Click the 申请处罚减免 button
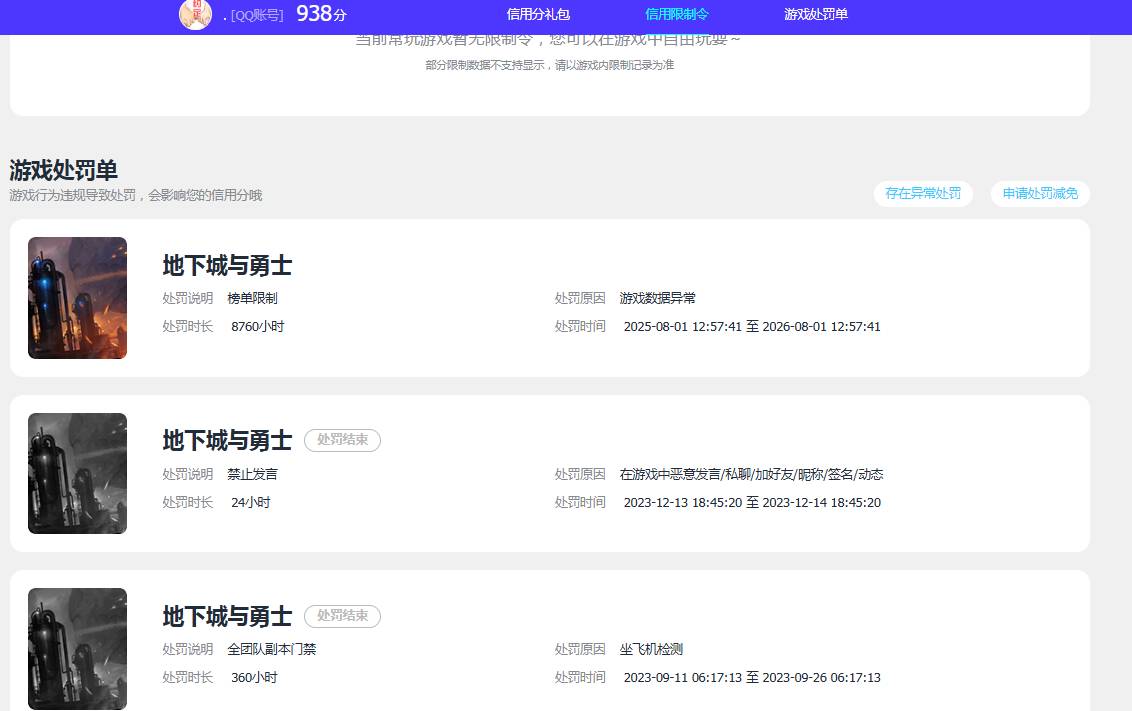Image resolution: width=1132 pixels, height=711 pixels. click(x=1040, y=194)
